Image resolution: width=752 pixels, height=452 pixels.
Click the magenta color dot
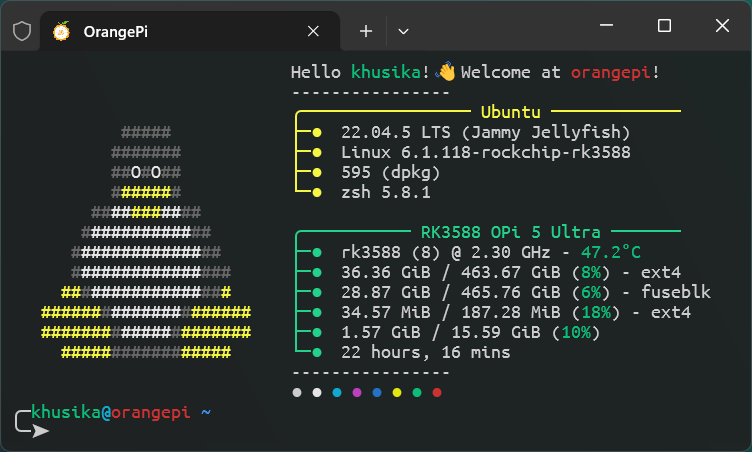click(357, 393)
